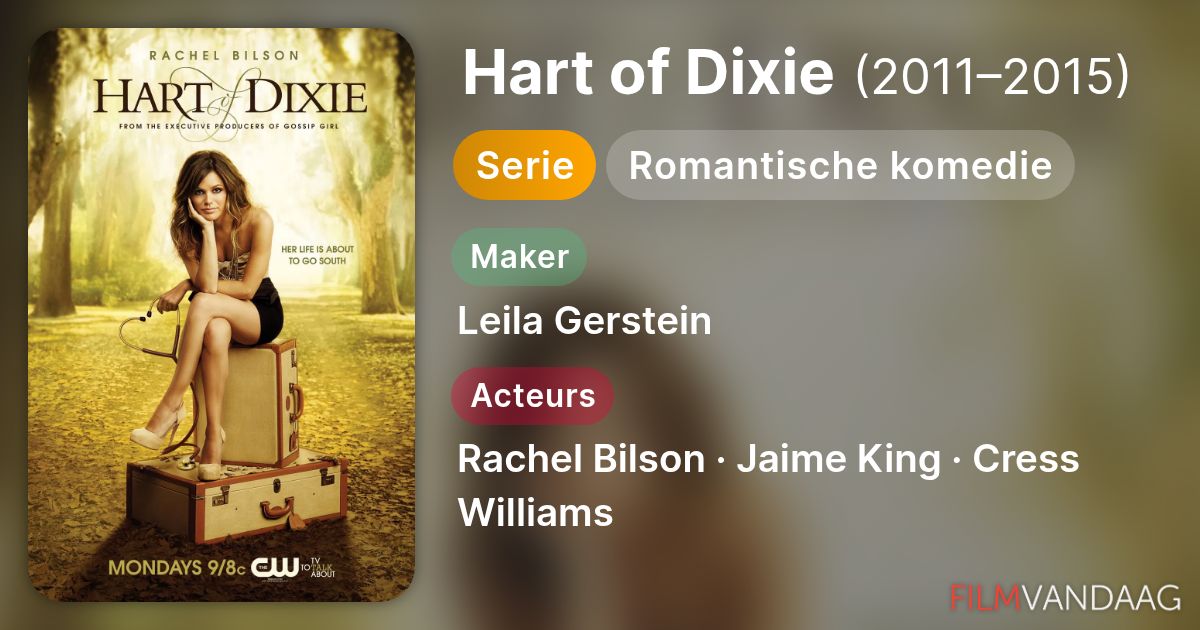Click the FILMVANDAAG logo
The height and width of the screenshot is (630, 1200).
point(1064,597)
